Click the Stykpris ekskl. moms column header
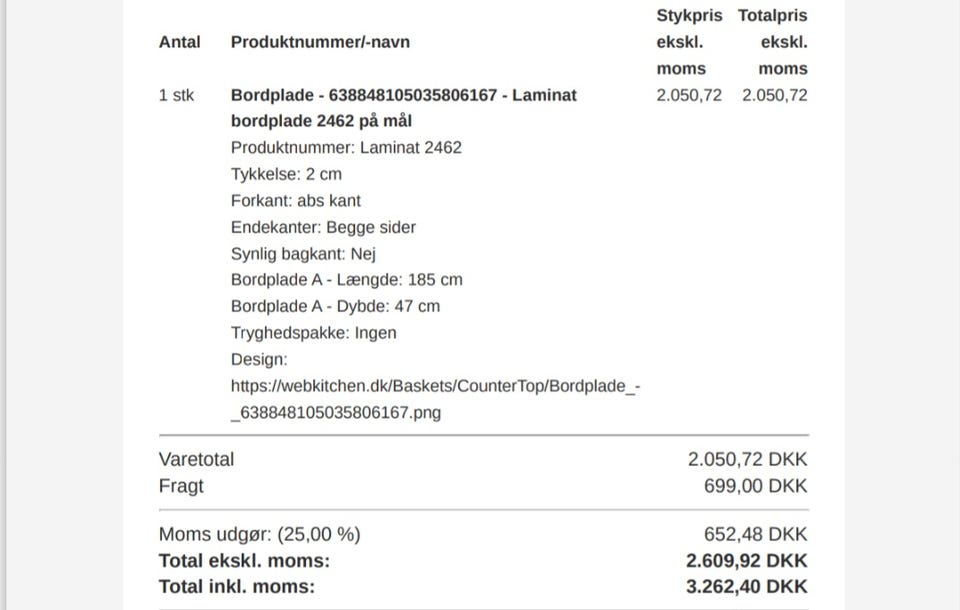The height and width of the screenshot is (610, 960). 689,42
